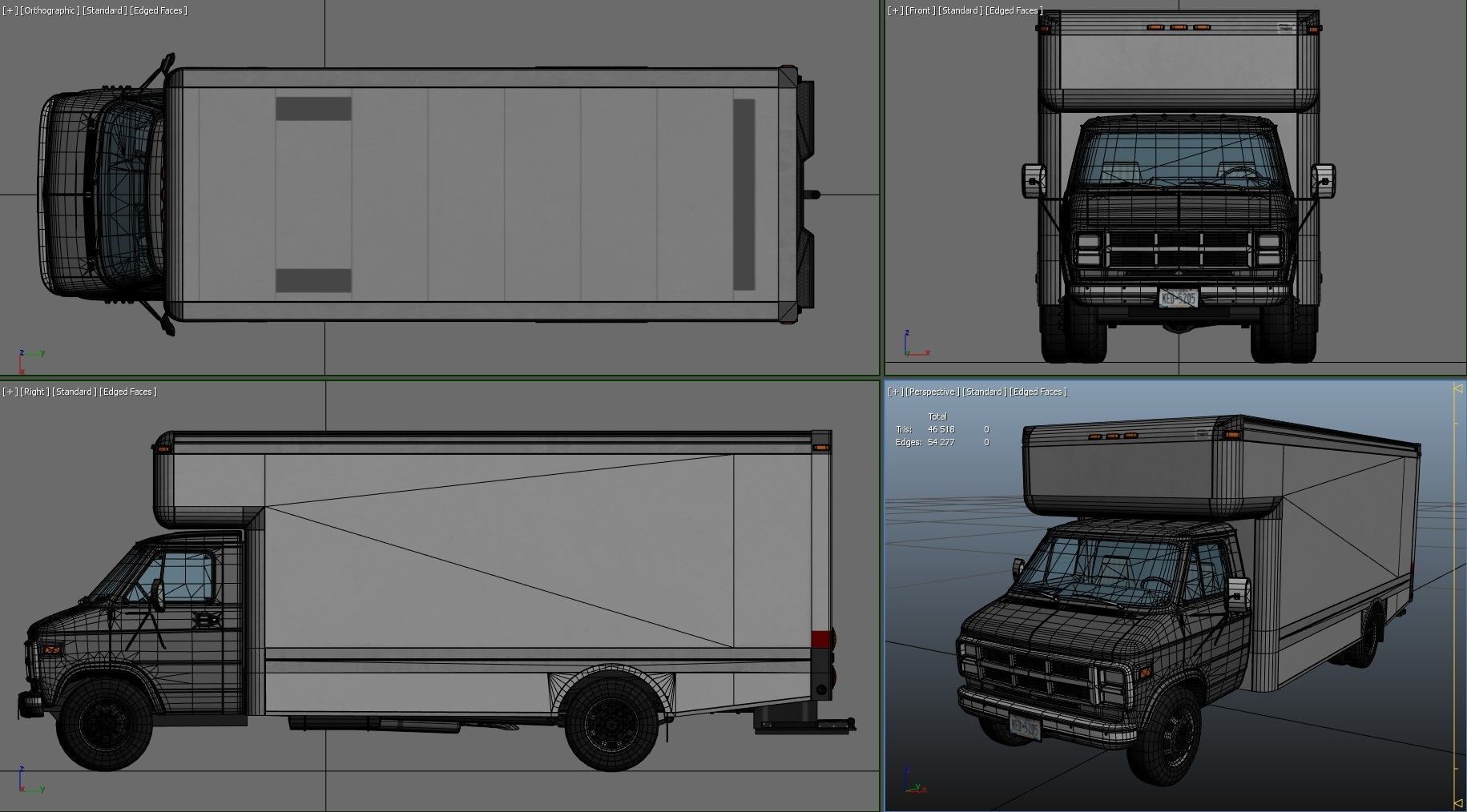Click the Tris count 46 518 statistic
This screenshot has height=812, width=1467.
941,429
